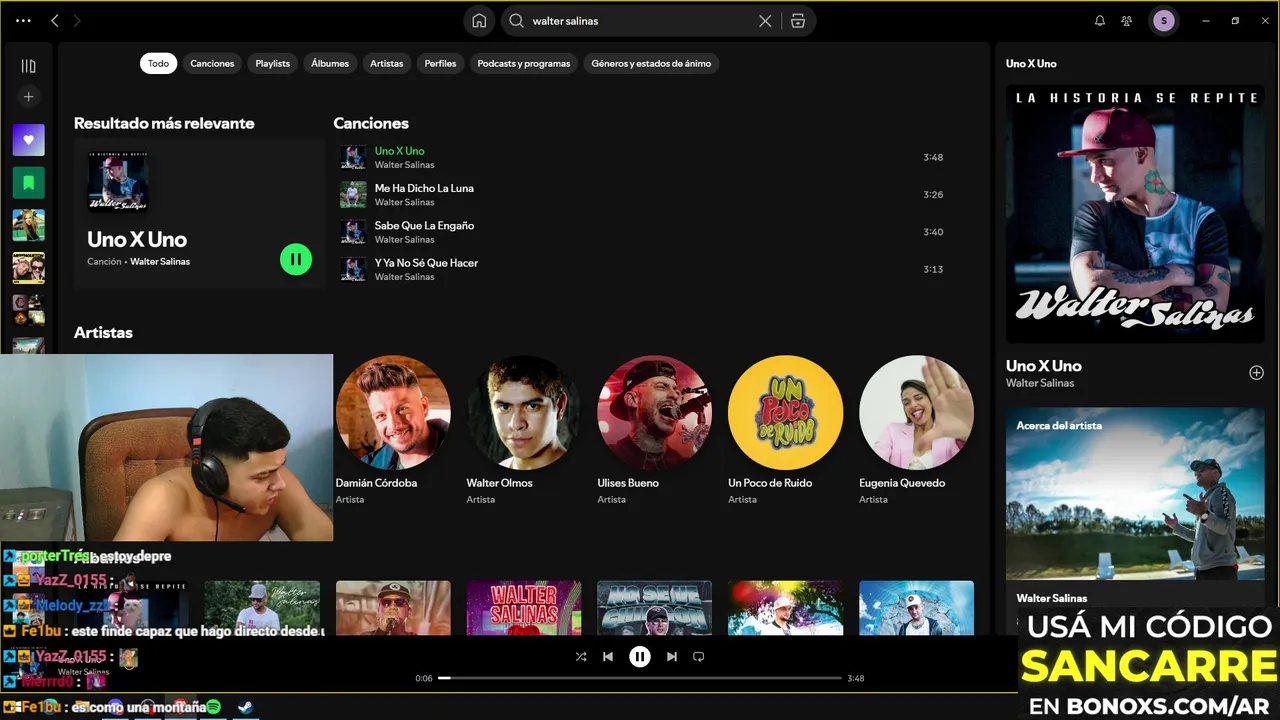Viewport: 1280px width, 720px height.
Task: Select the Artistas filter chip
Action: (387, 63)
